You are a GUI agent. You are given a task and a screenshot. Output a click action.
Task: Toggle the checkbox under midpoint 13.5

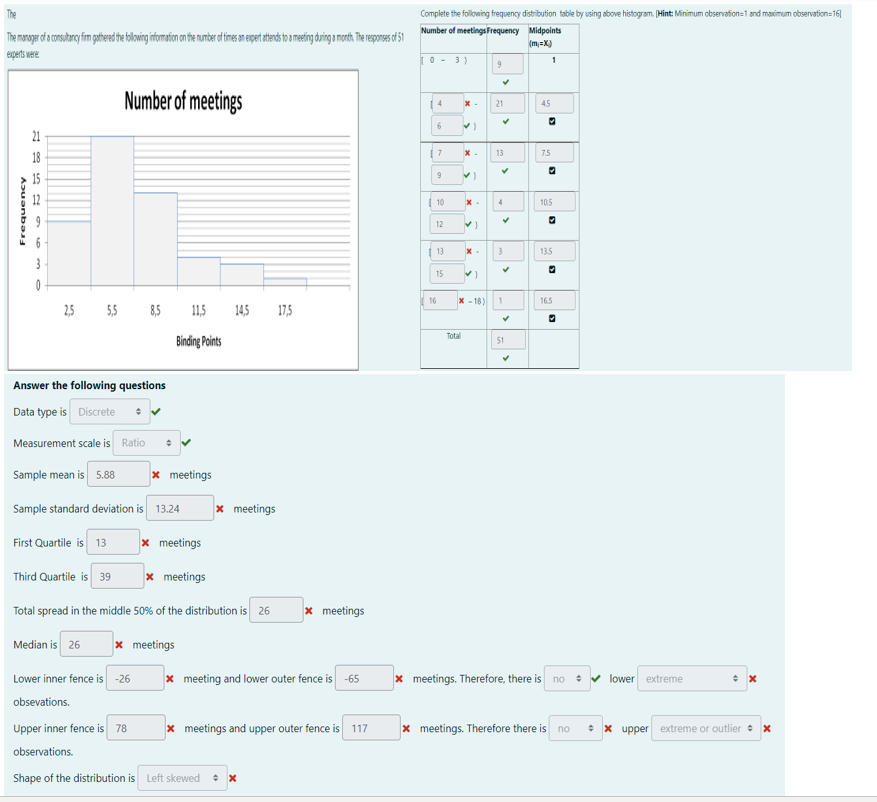pos(552,269)
